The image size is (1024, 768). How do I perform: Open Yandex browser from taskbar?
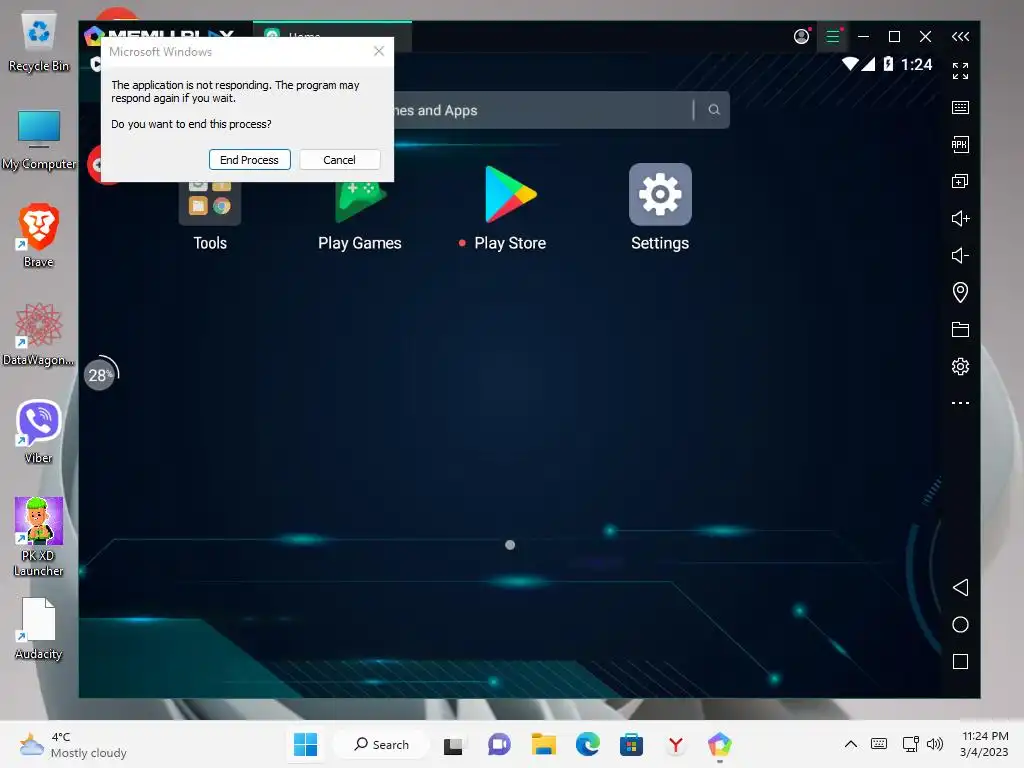pos(676,744)
